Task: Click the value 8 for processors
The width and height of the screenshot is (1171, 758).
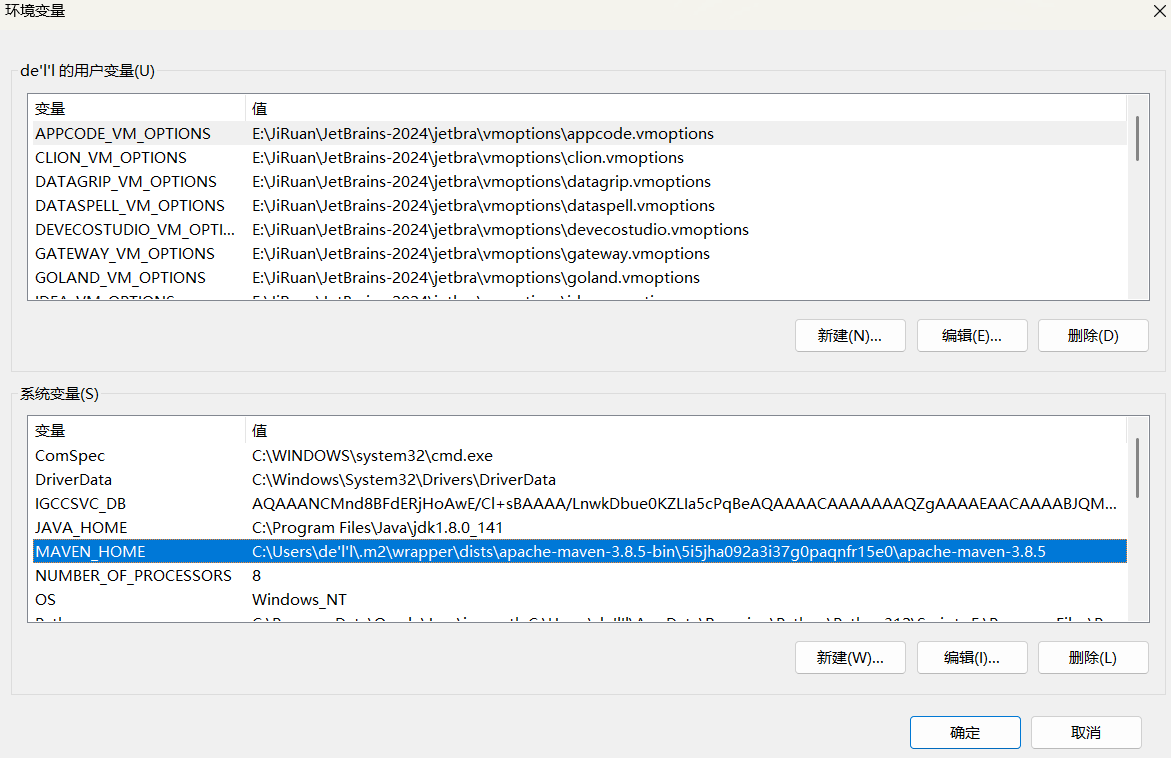Action: point(256,575)
